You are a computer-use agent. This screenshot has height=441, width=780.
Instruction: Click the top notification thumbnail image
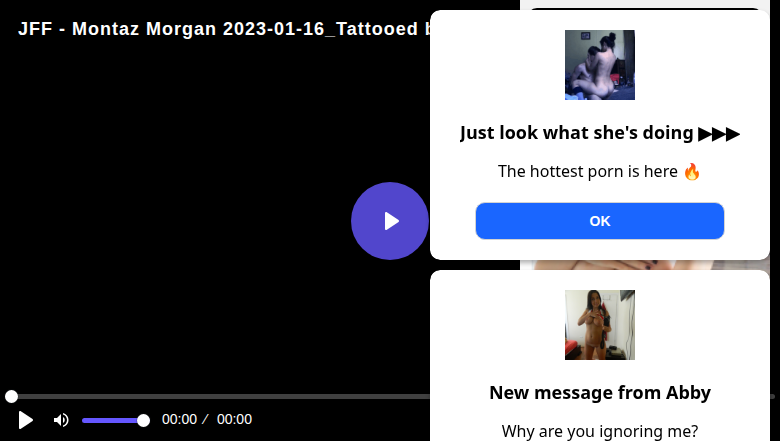click(599, 65)
